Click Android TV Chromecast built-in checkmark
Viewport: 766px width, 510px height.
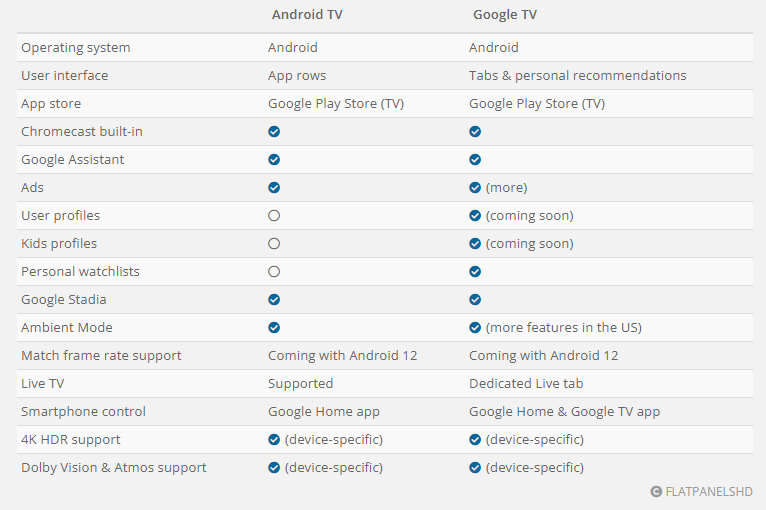[274, 131]
